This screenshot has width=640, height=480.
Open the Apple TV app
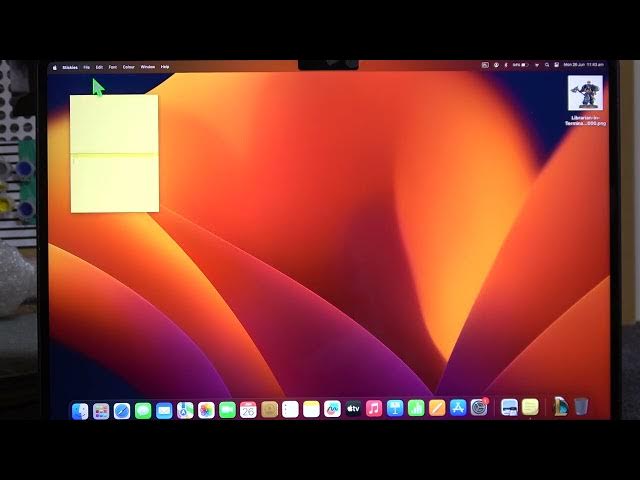coord(353,408)
